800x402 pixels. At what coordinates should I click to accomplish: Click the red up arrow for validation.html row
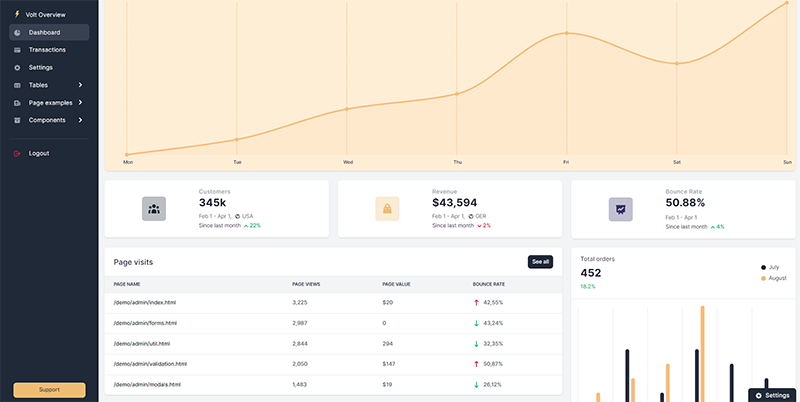click(x=477, y=364)
